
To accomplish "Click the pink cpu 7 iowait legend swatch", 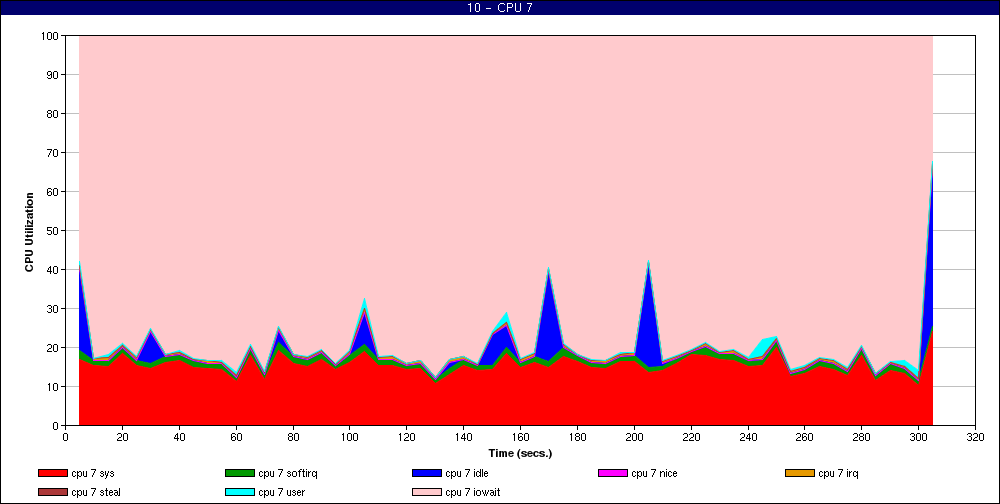I will 427,491.
